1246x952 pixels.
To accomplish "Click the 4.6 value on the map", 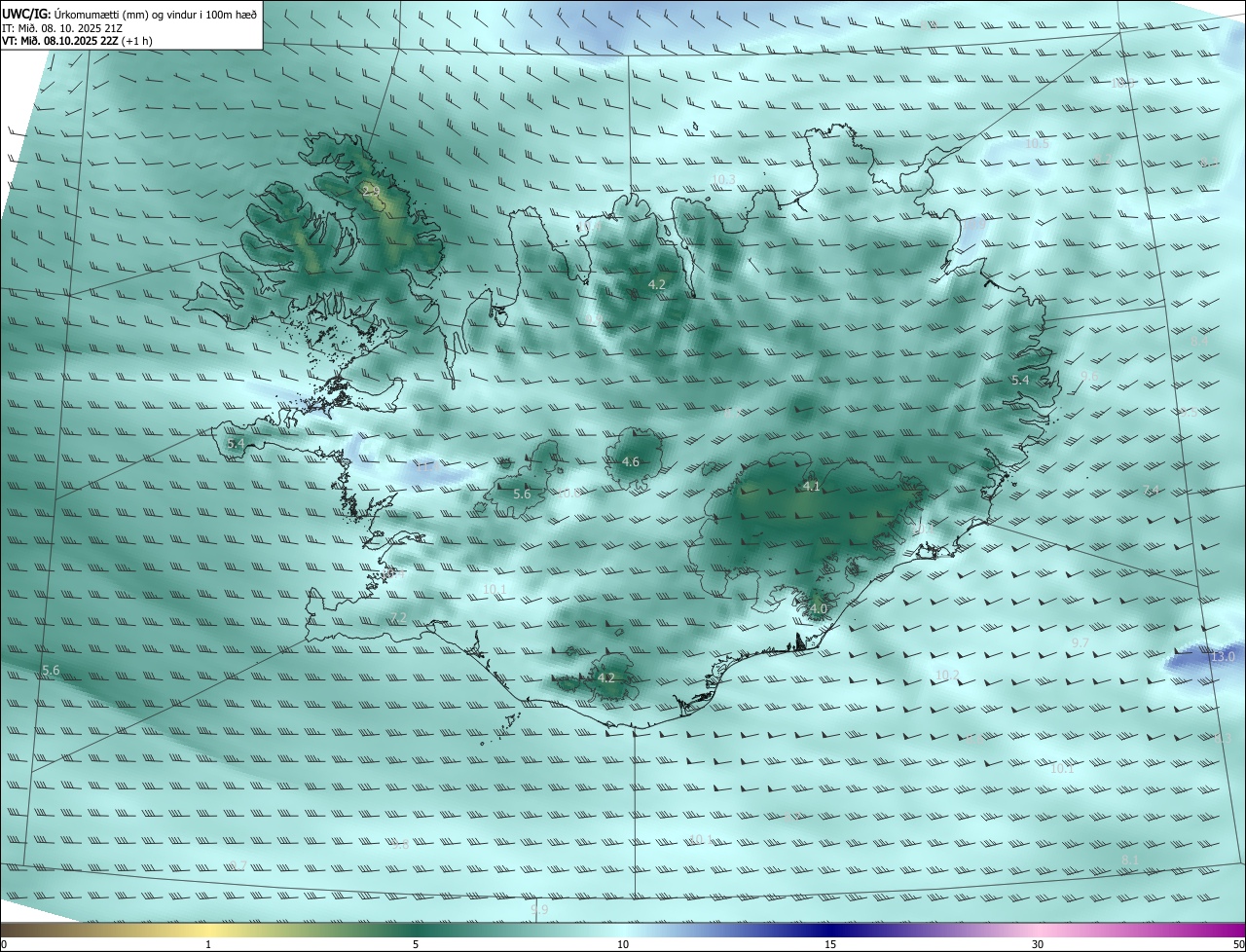I will [630, 461].
